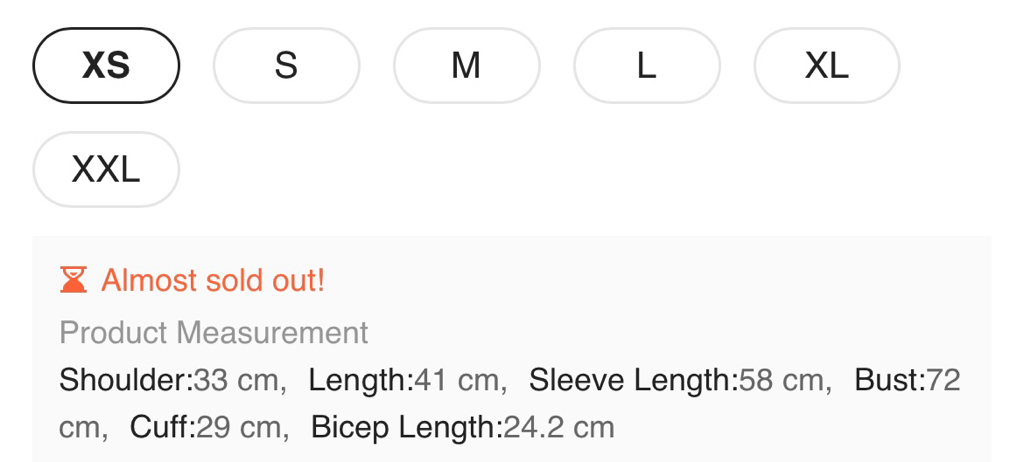This screenshot has width=1024, height=462.
Task: Click the Shoulder measurement label
Action: coord(125,380)
